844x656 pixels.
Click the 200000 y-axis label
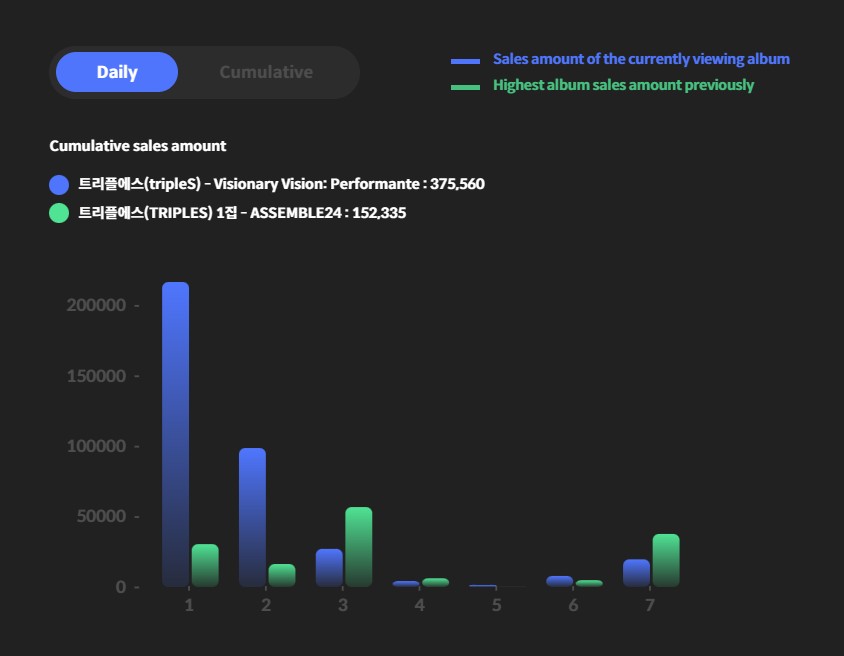(x=96, y=305)
